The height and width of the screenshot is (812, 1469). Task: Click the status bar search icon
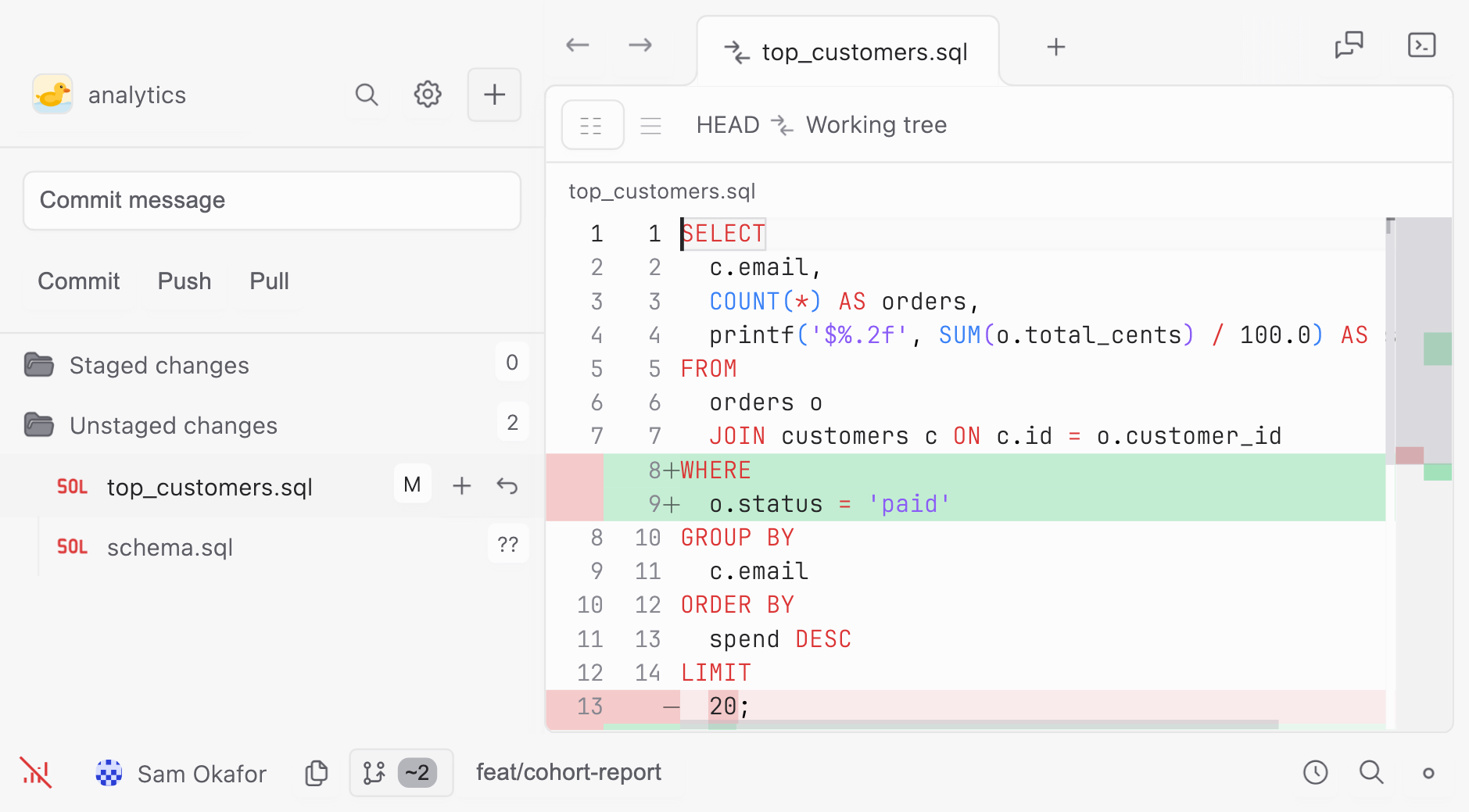point(1371,773)
